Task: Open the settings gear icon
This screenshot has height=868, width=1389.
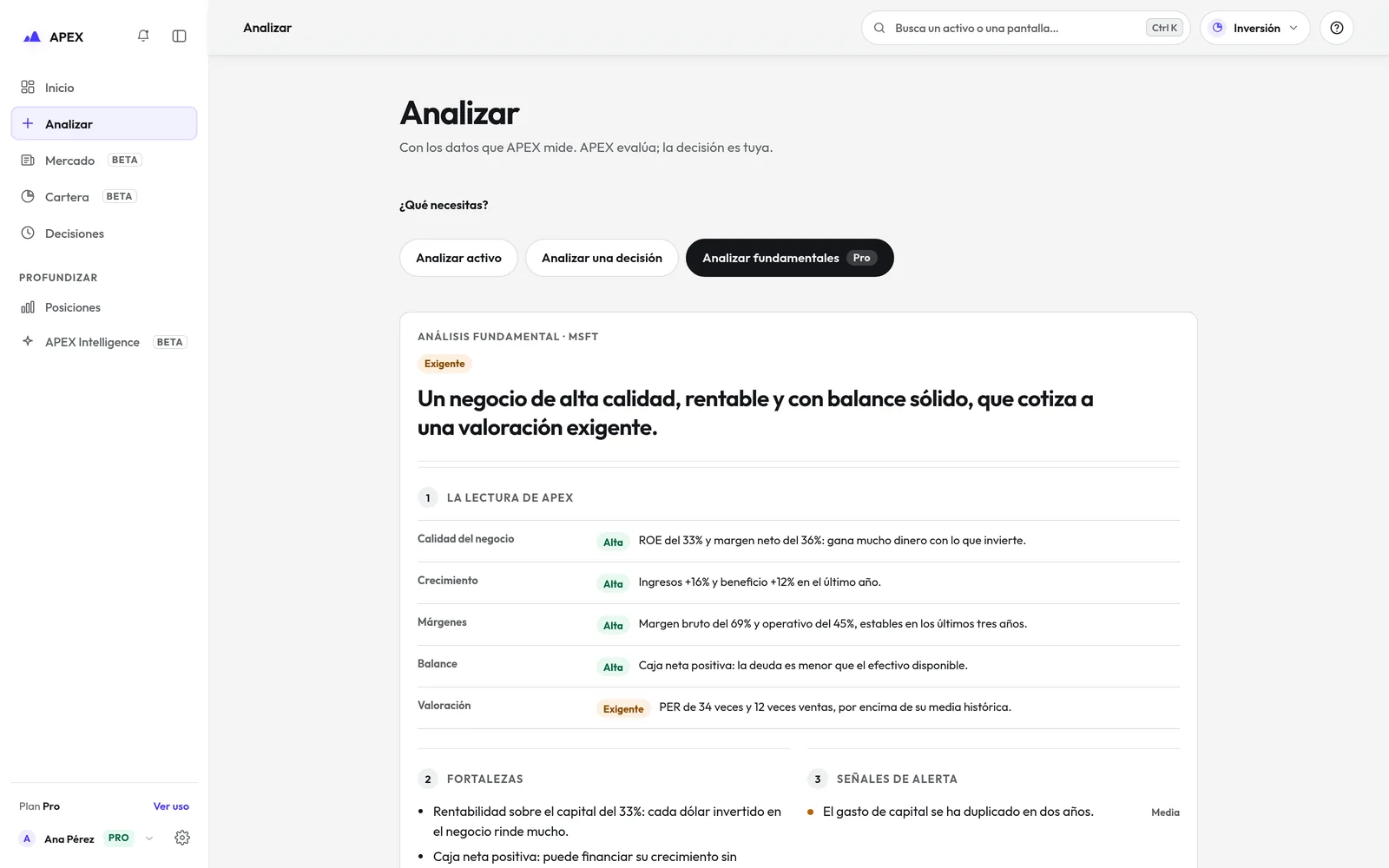Action: [182, 838]
